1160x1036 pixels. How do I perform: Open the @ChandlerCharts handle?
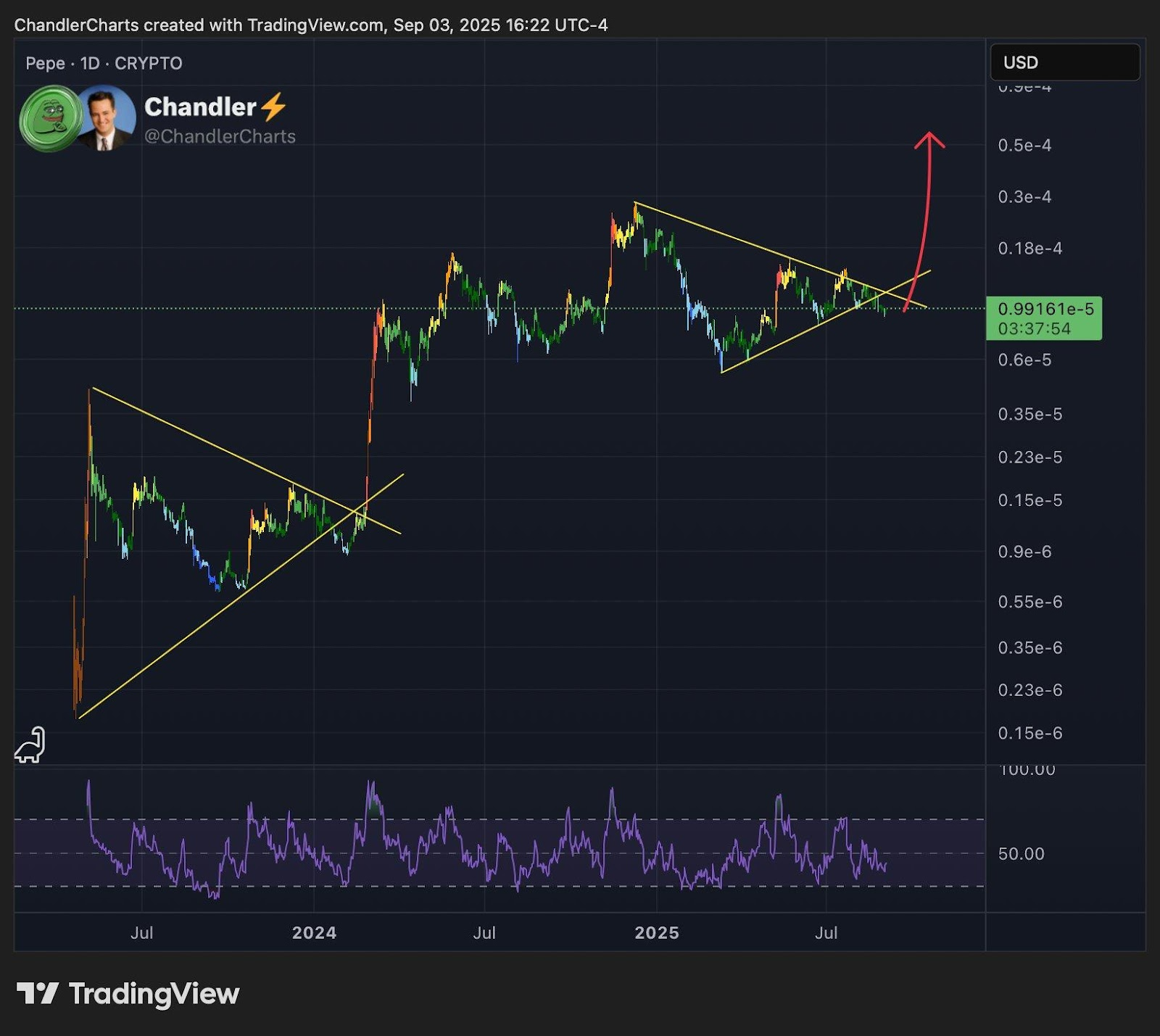click(x=220, y=136)
